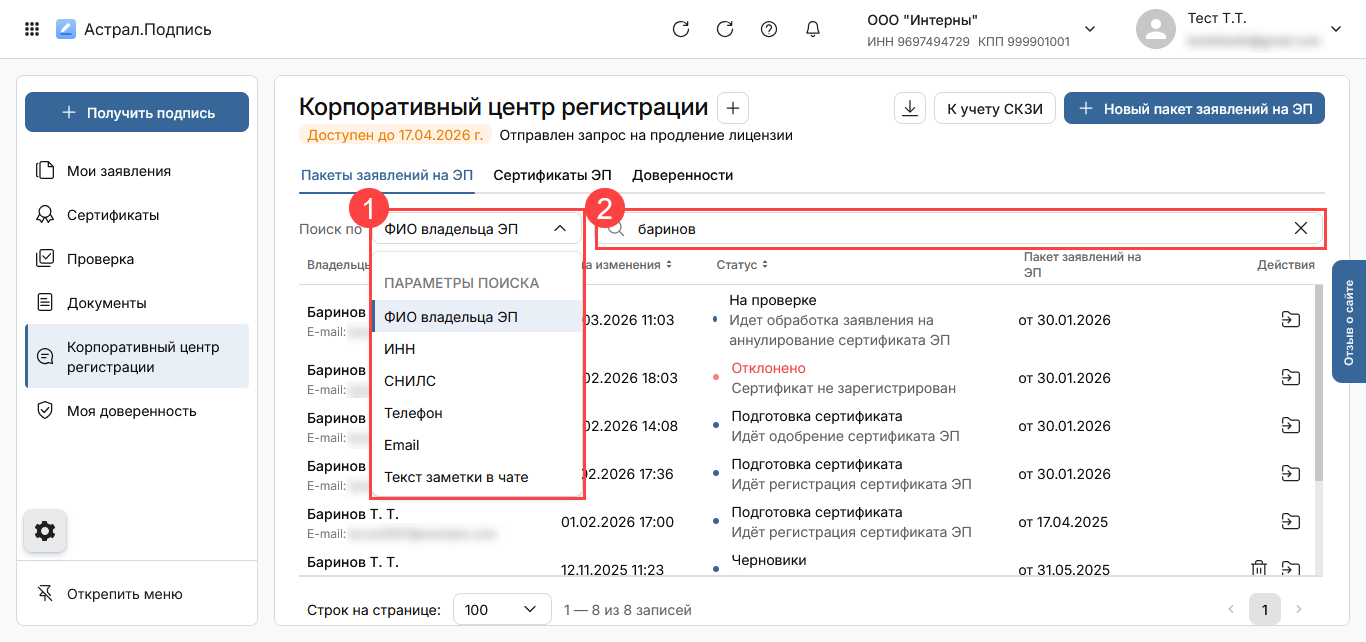The height and width of the screenshot is (642, 1366).
Task: Click the download icon button near К учету СКЗИ
Action: (x=909, y=108)
